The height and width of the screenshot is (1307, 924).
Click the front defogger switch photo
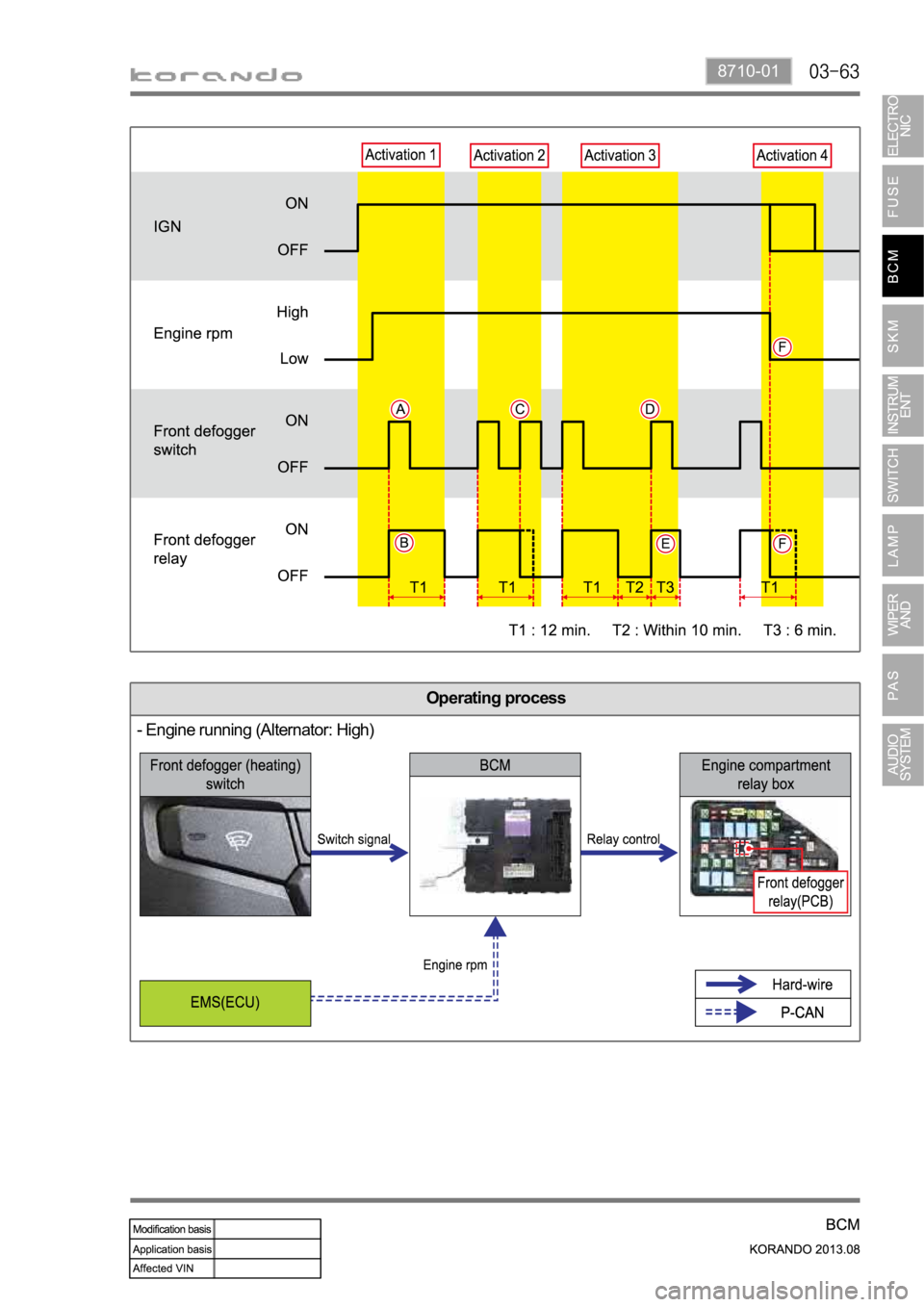tap(225, 856)
